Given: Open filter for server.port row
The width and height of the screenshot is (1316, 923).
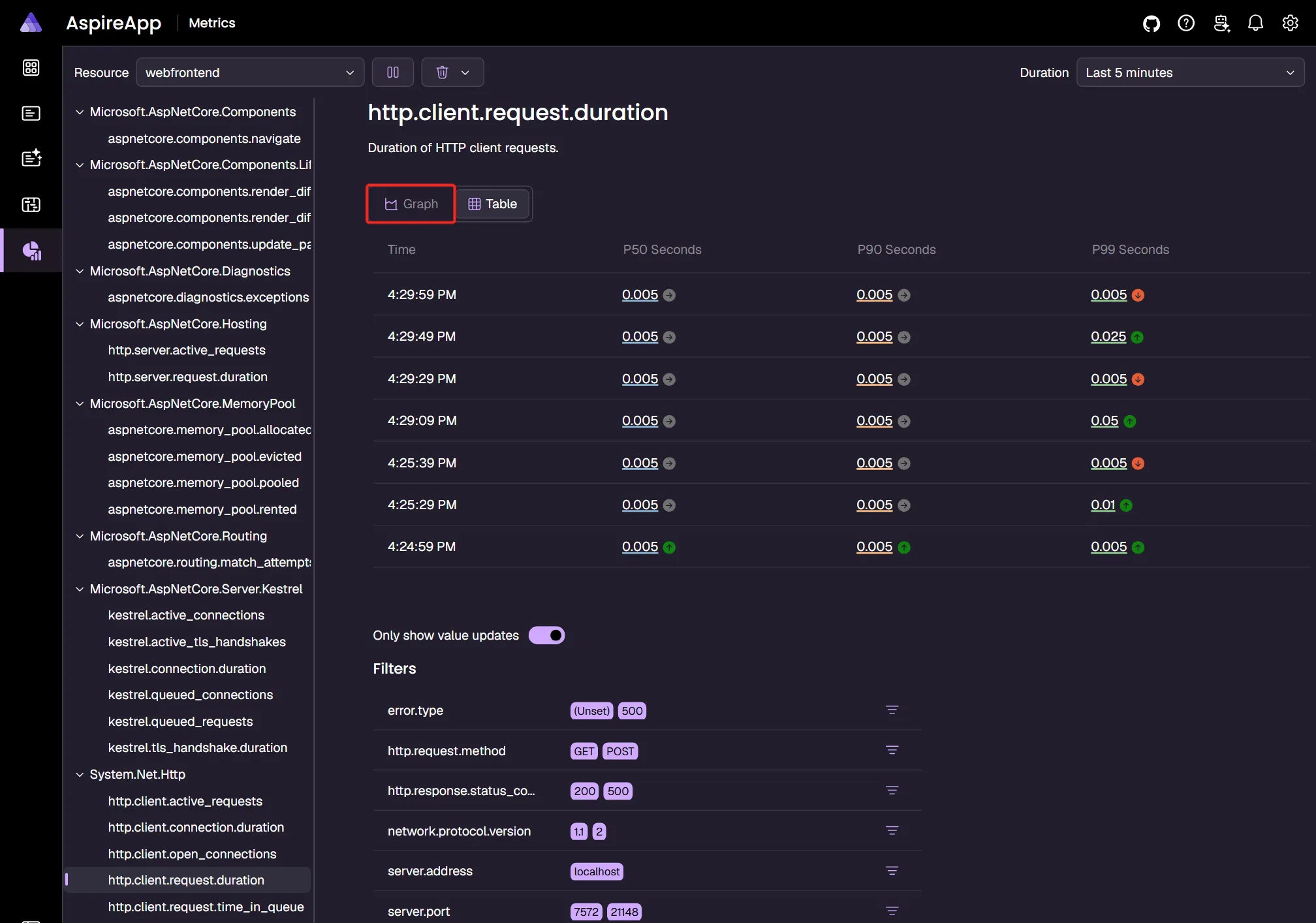Looking at the screenshot, I should pyautogui.click(x=892, y=911).
